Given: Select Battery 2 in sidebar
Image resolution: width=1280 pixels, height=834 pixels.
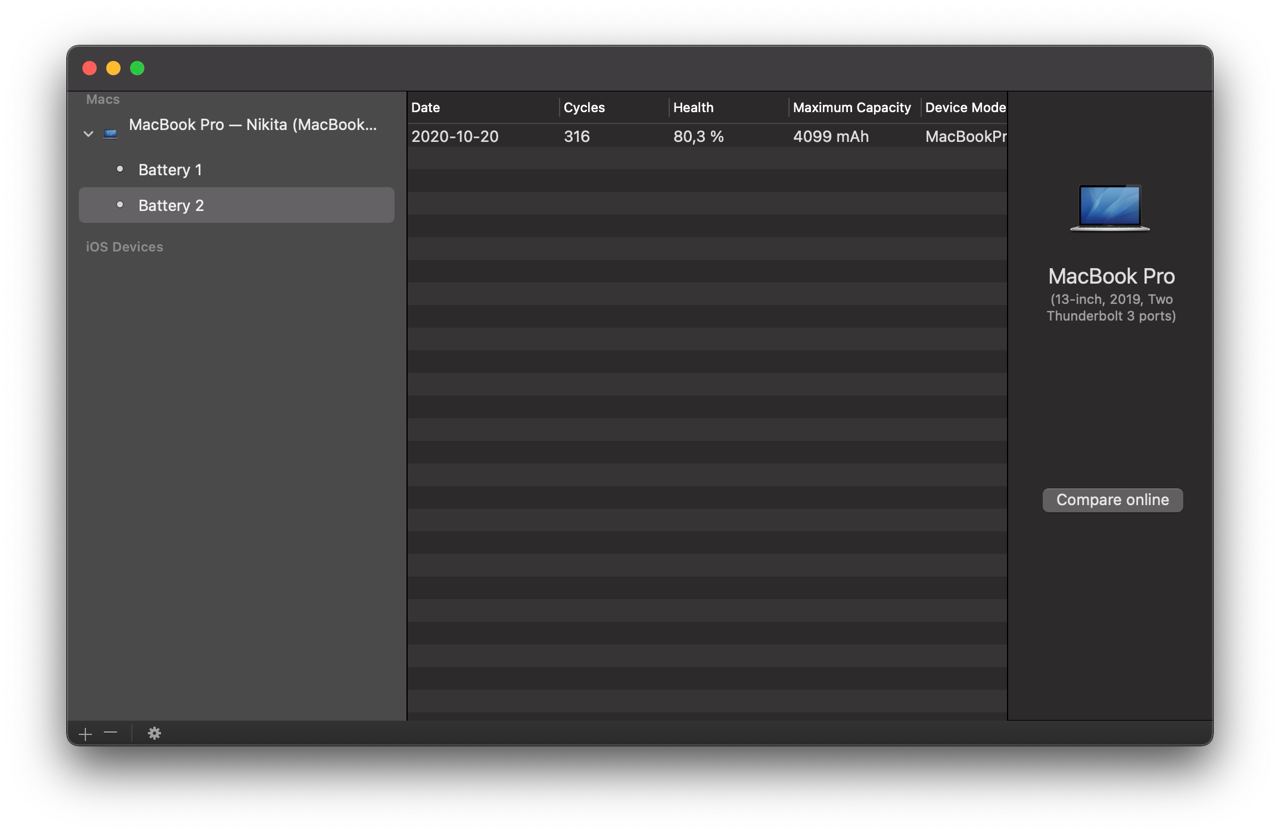Looking at the screenshot, I should click(x=236, y=205).
